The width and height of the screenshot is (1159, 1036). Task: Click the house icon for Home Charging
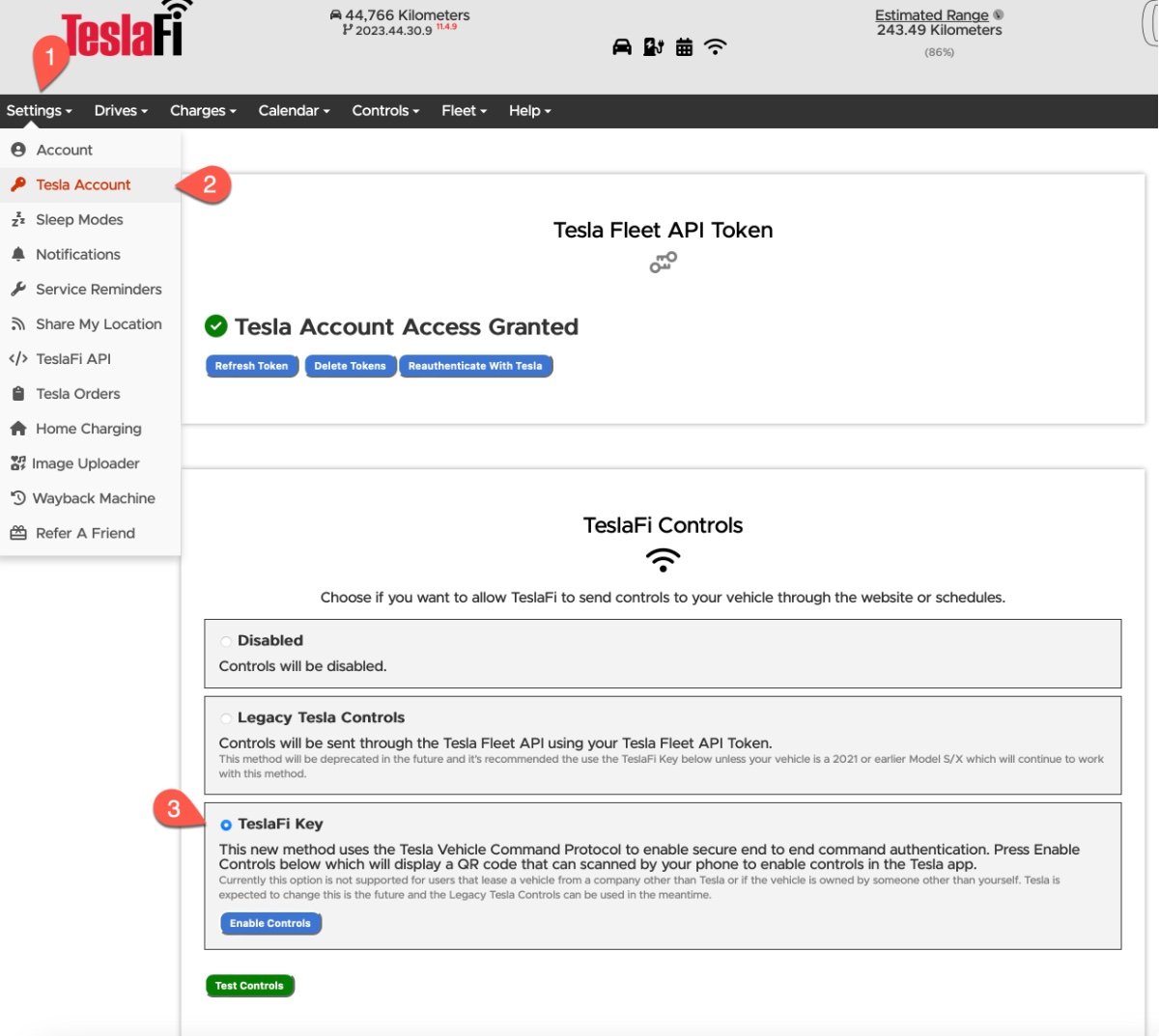click(x=17, y=428)
